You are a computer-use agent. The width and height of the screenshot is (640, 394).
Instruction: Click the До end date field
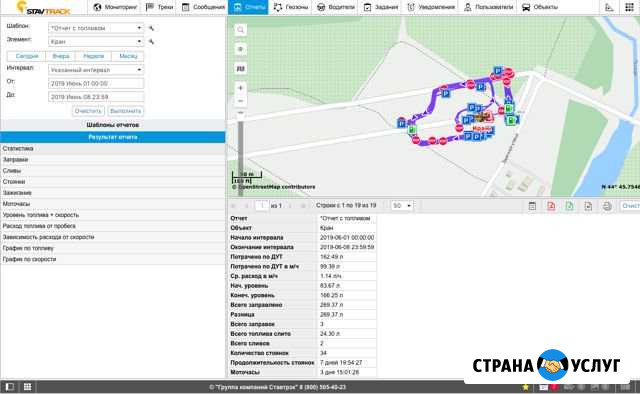pos(96,97)
